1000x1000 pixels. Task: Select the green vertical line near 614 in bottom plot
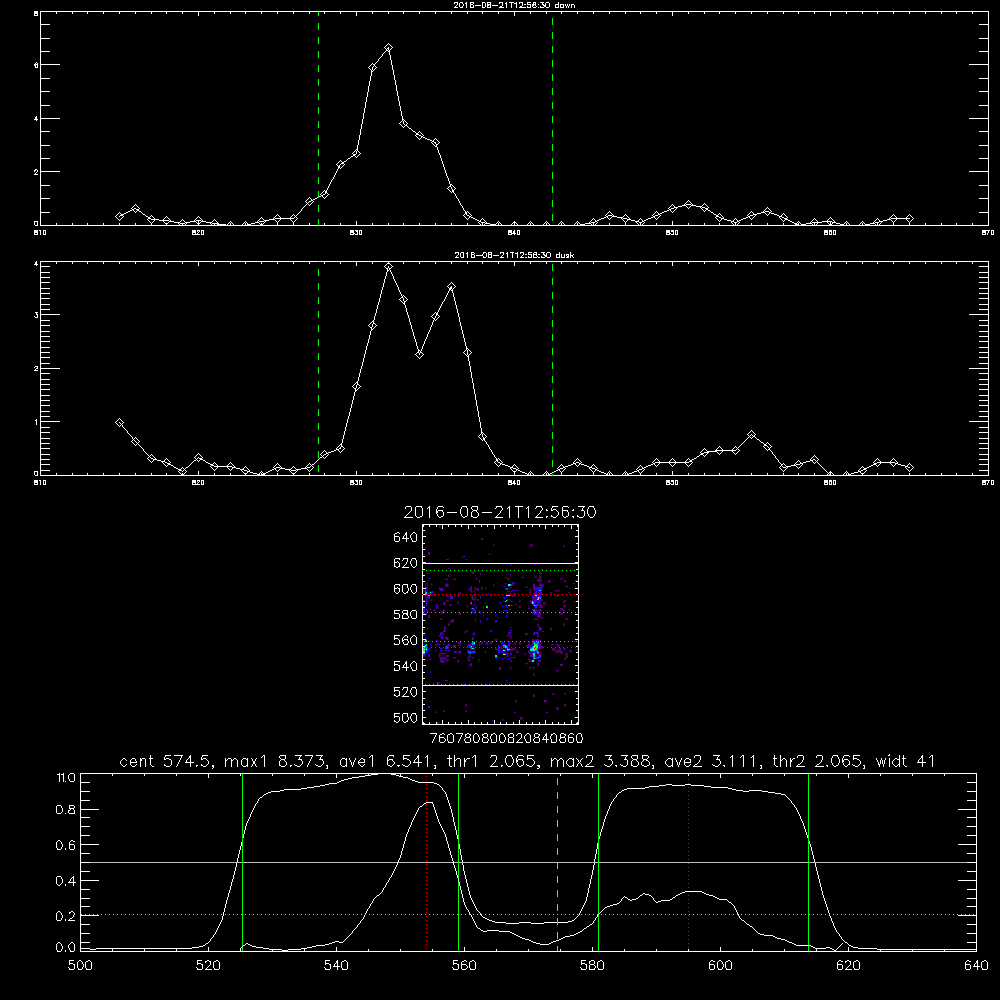(808, 862)
